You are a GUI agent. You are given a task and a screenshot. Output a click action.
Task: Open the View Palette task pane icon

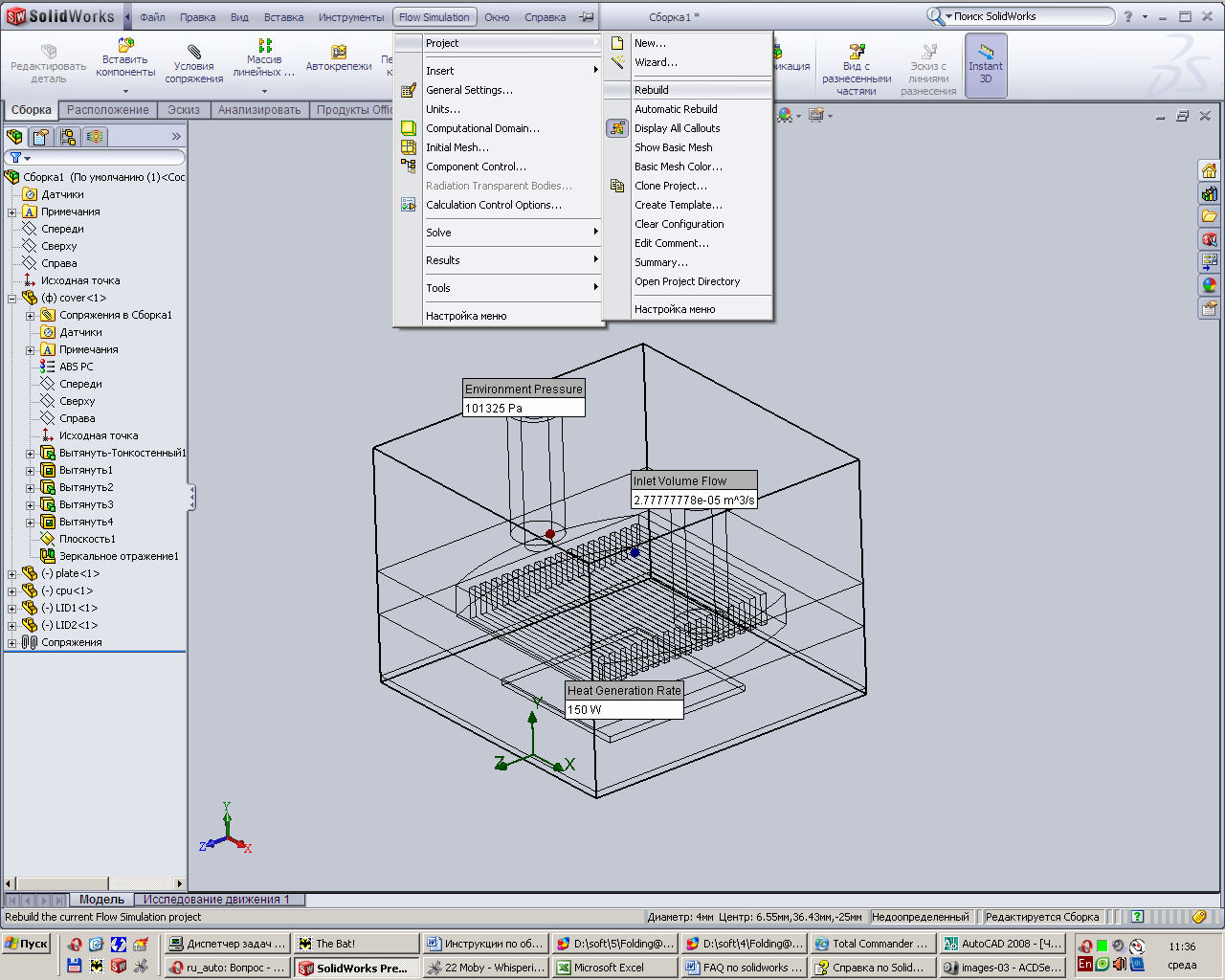1210,262
